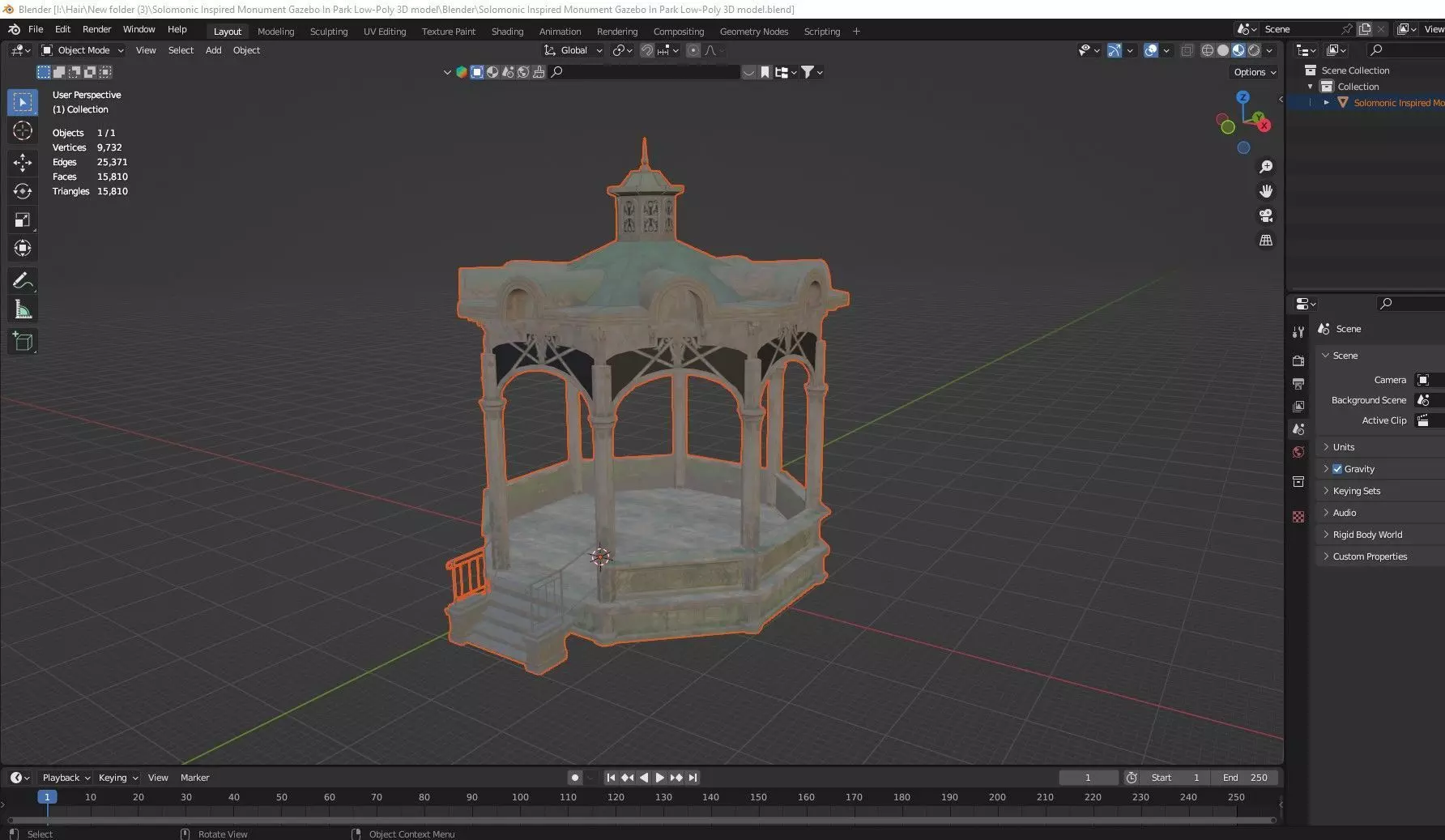This screenshot has height=840, width=1445.
Task: Click the timeline horizontal scrollbar
Action: pos(642,820)
